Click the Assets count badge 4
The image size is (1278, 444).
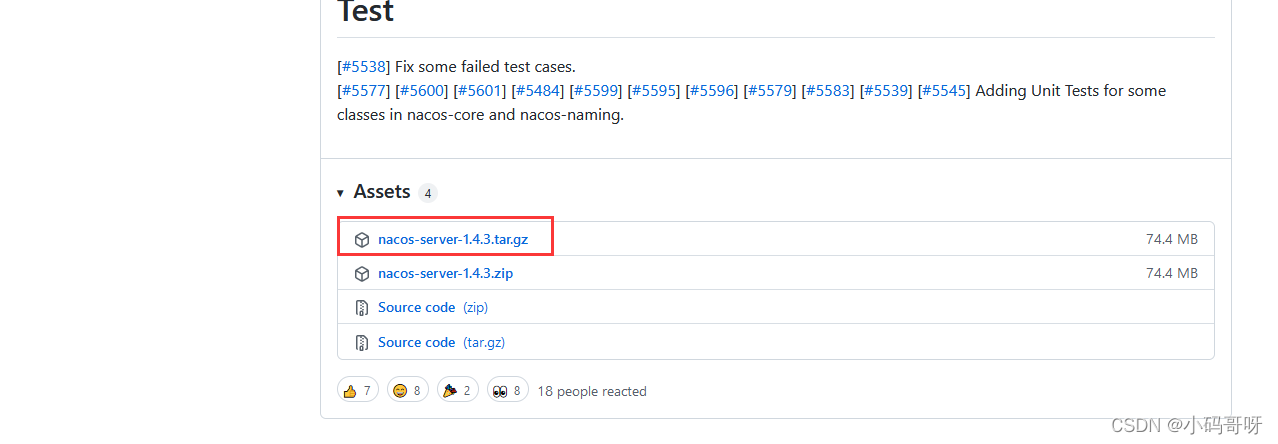click(x=428, y=193)
